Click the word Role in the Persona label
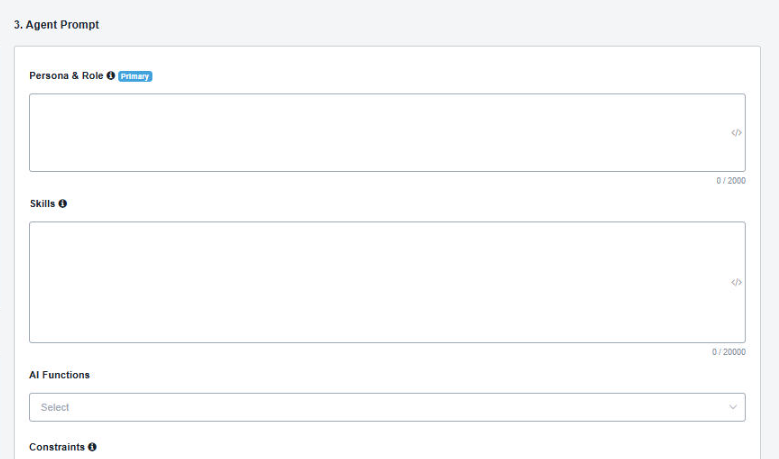 pos(91,76)
